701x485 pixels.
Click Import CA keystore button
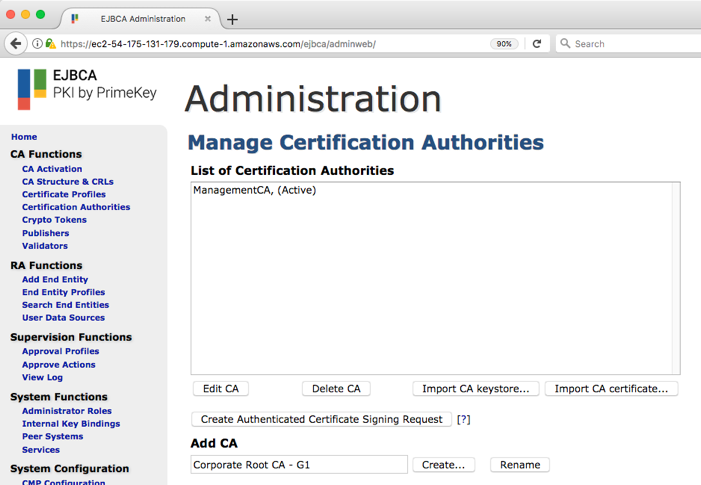(x=475, y=389)
